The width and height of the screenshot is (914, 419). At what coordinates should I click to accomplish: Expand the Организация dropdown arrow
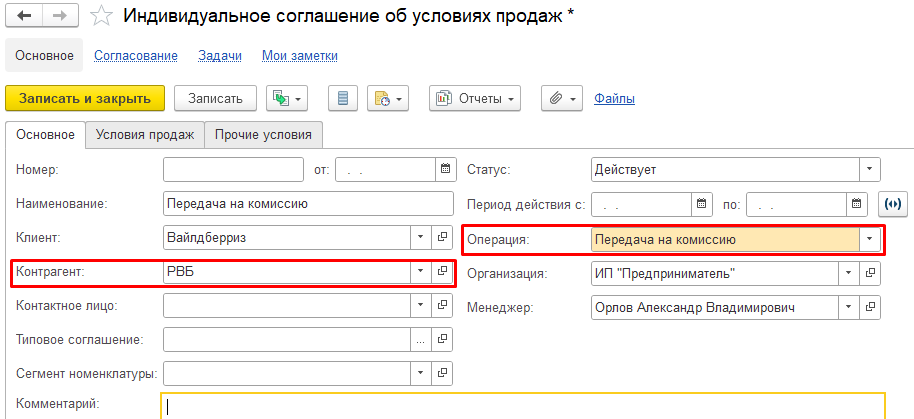pyautogui.click(x=849, y=273)
